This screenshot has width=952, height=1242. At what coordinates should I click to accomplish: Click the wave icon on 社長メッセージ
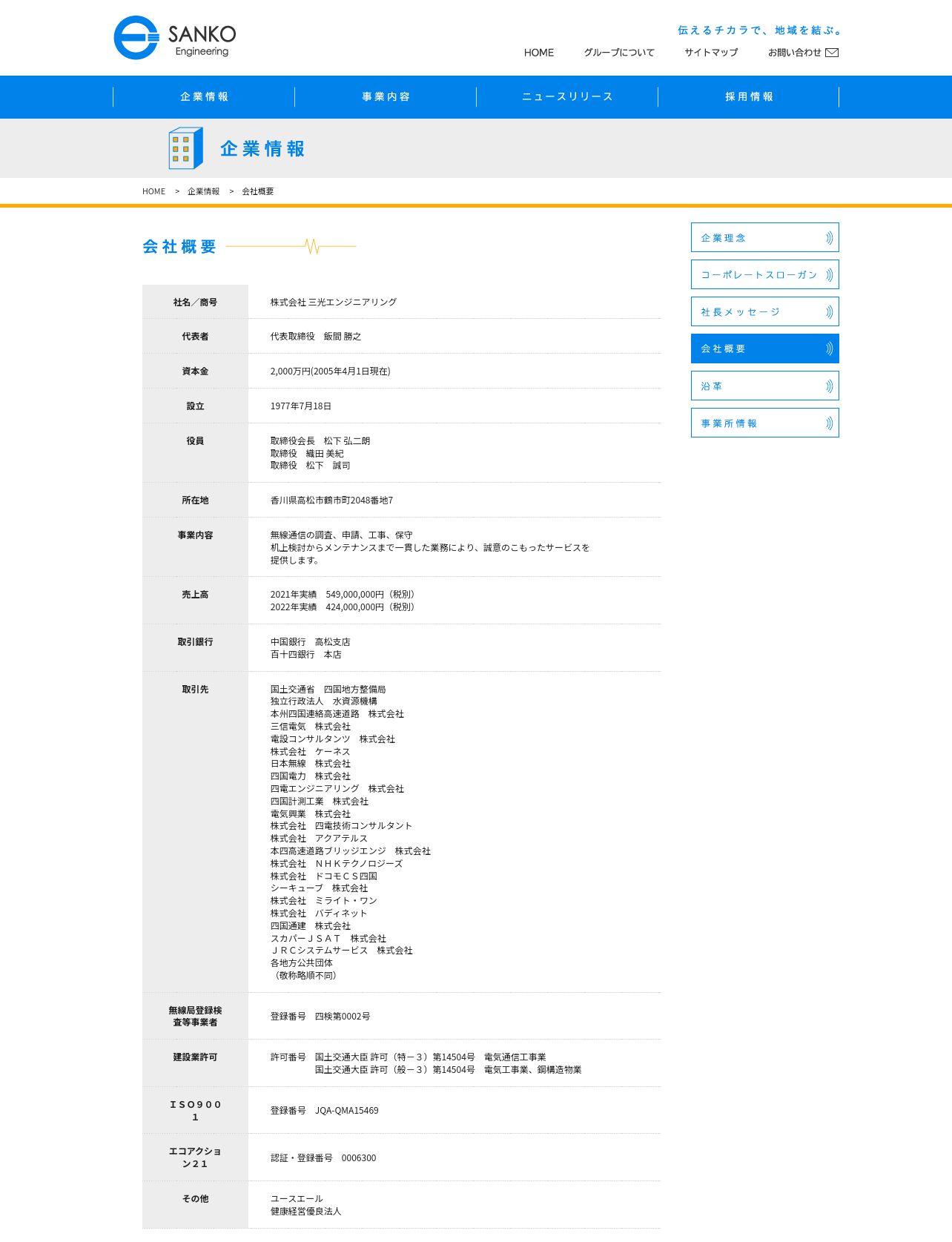tap(829, 312)
